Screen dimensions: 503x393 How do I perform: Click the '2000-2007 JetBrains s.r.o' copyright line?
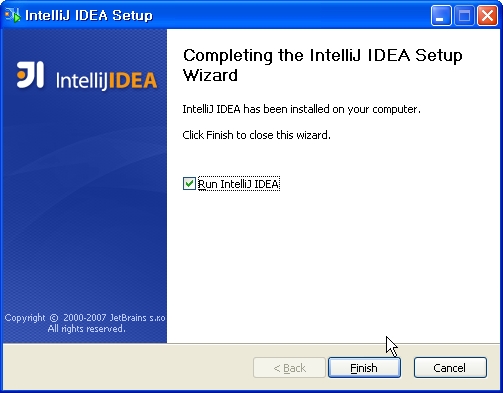point(114,318)
